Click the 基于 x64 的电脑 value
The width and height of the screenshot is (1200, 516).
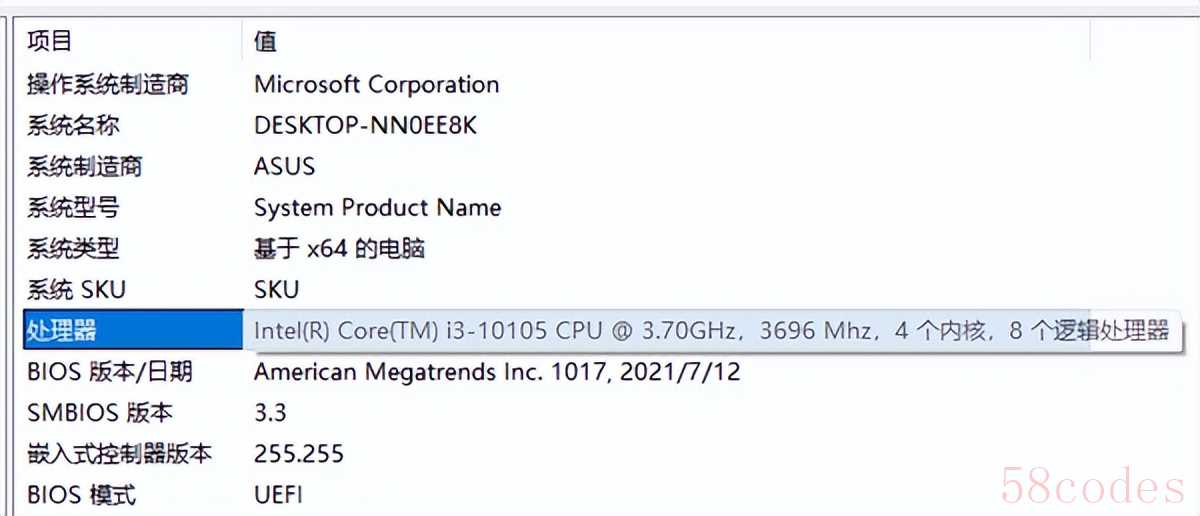coord(339,248)
